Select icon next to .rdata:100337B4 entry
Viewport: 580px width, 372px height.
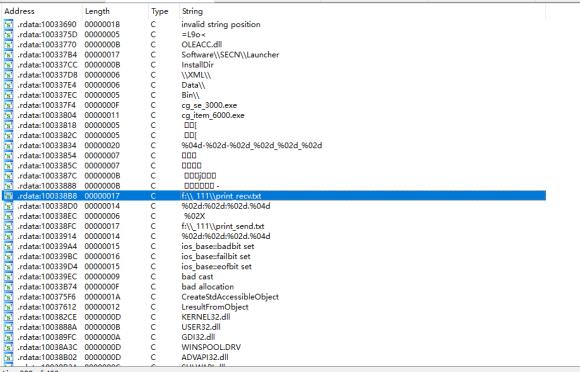point(8,55)
